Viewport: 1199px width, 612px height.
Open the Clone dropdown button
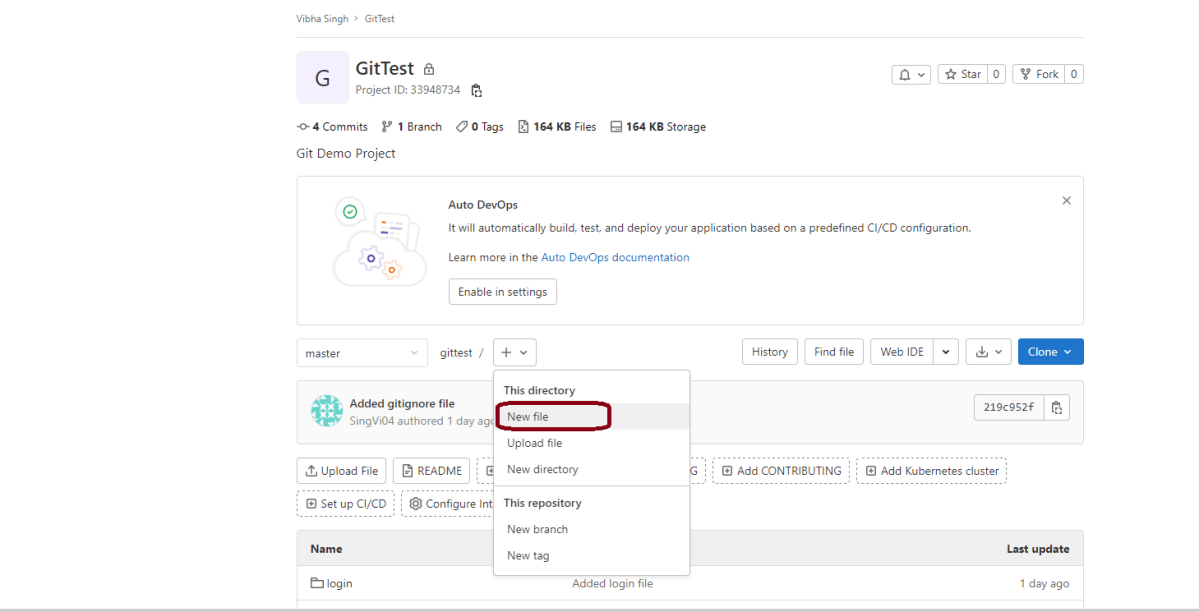(1050, 352)
